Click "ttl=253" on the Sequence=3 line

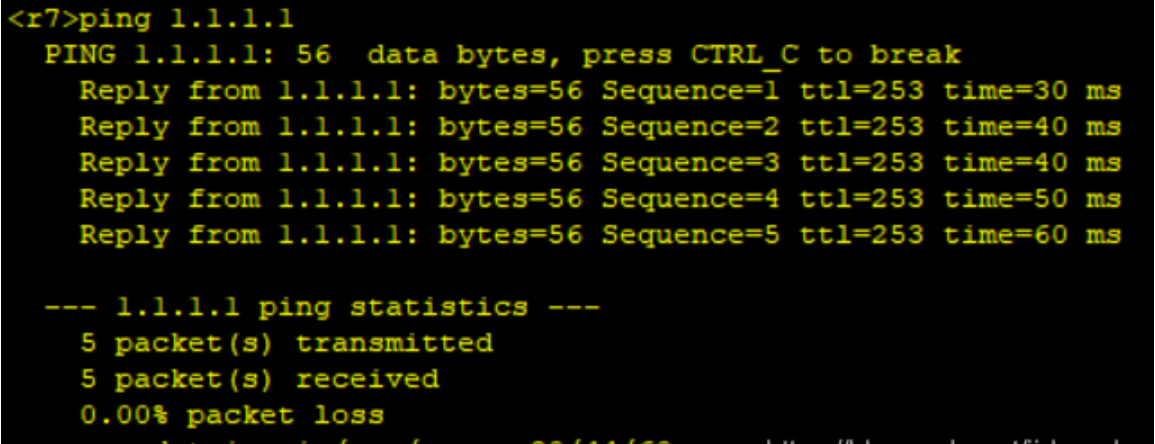[x=862, y=163]
